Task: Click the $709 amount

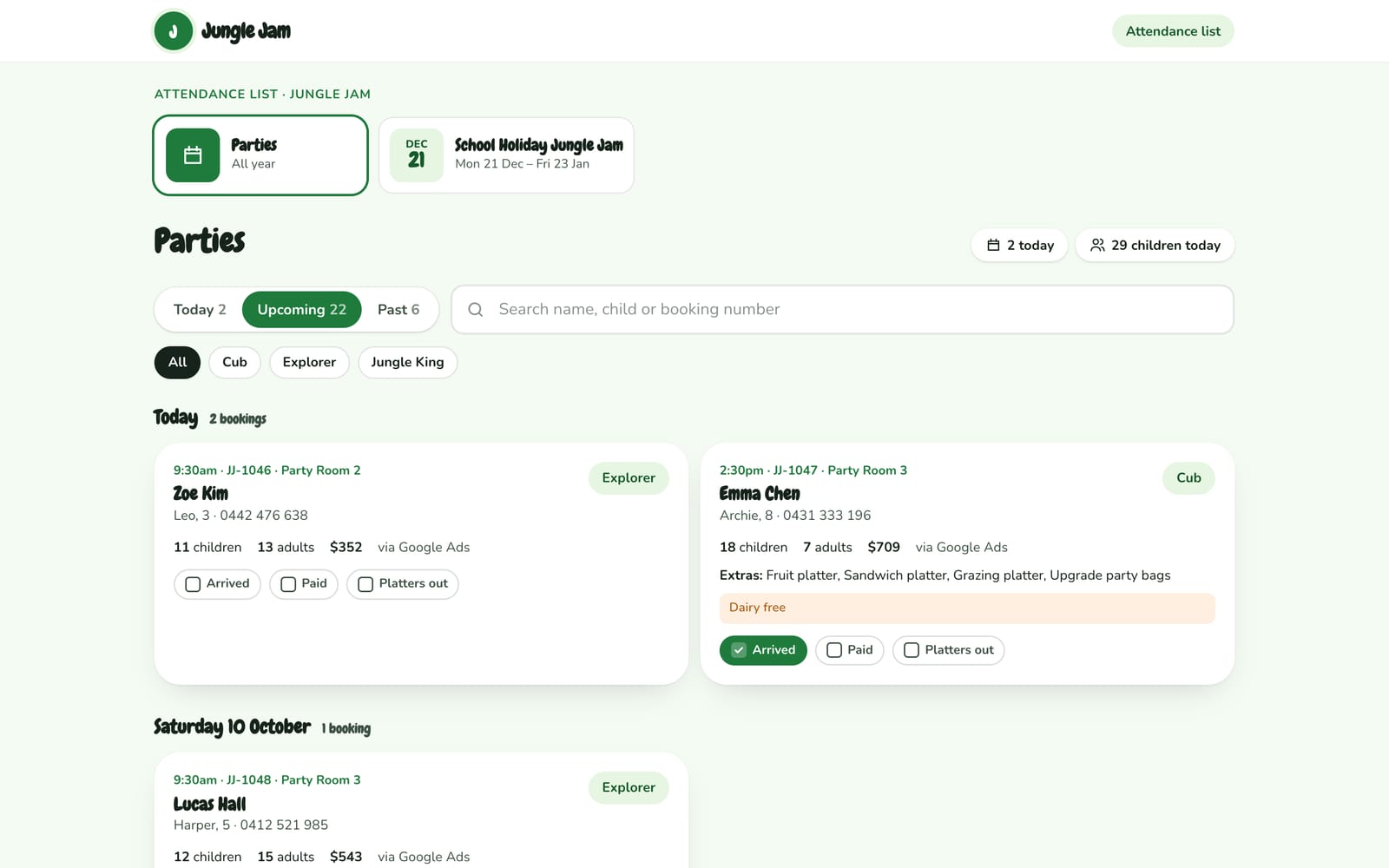Action: [884, 548]
